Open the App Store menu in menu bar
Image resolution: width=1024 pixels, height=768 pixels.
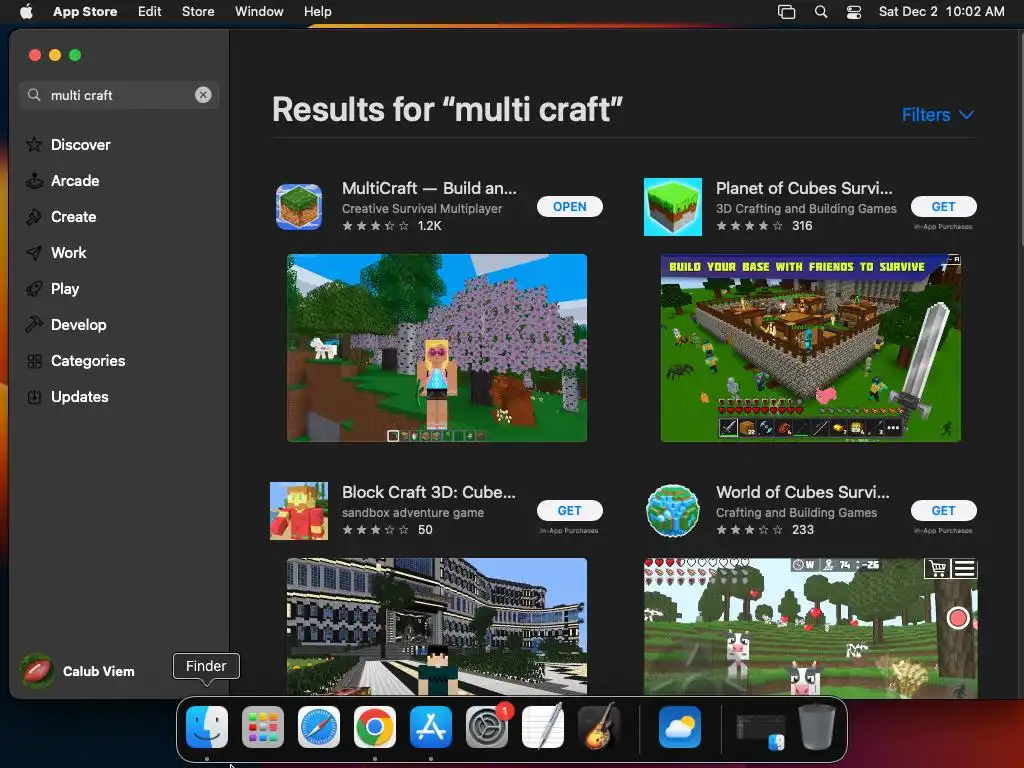coord(85,12)
